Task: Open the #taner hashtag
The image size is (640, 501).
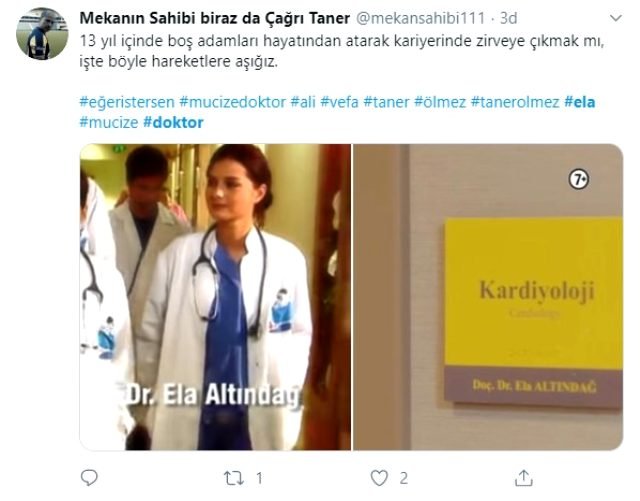Action: pos(386,102)
